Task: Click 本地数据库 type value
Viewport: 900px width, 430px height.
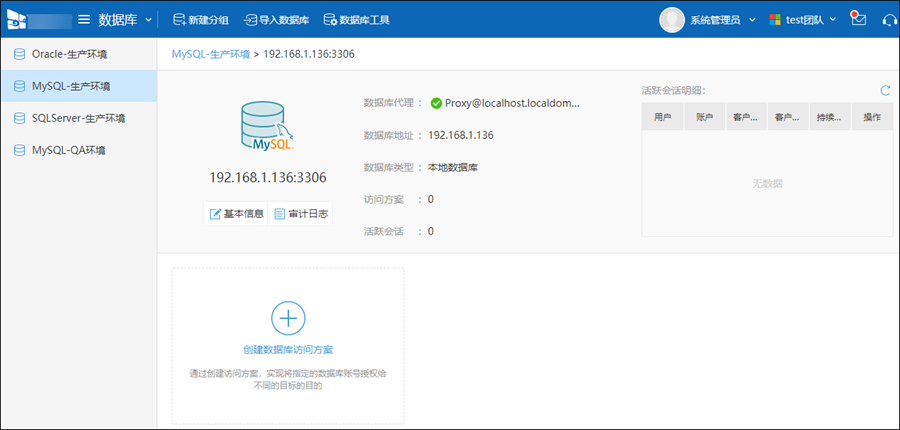Action: (453, 168)
